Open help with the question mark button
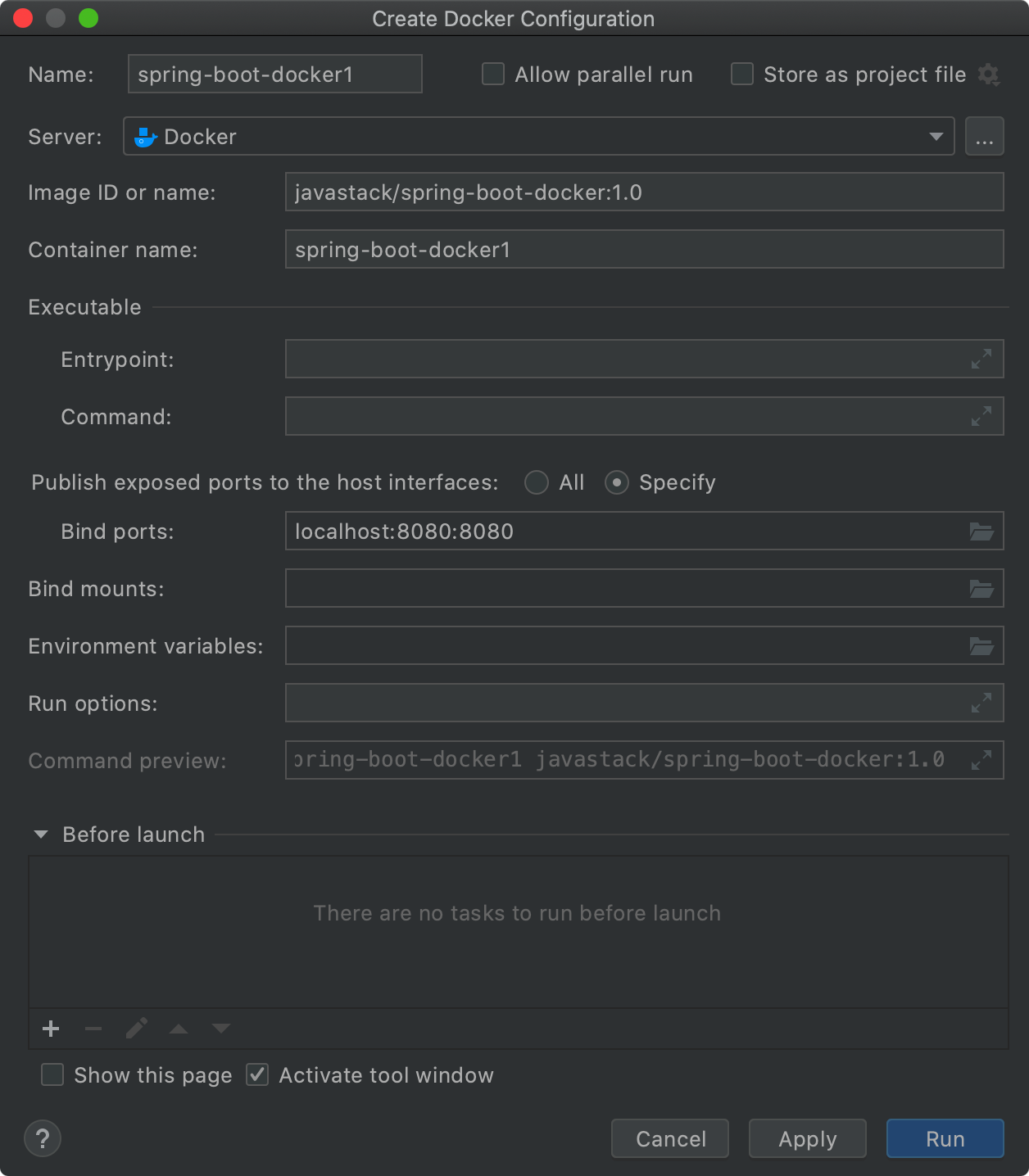This screenshot has height=1176, width=1029. [43, 1138]
